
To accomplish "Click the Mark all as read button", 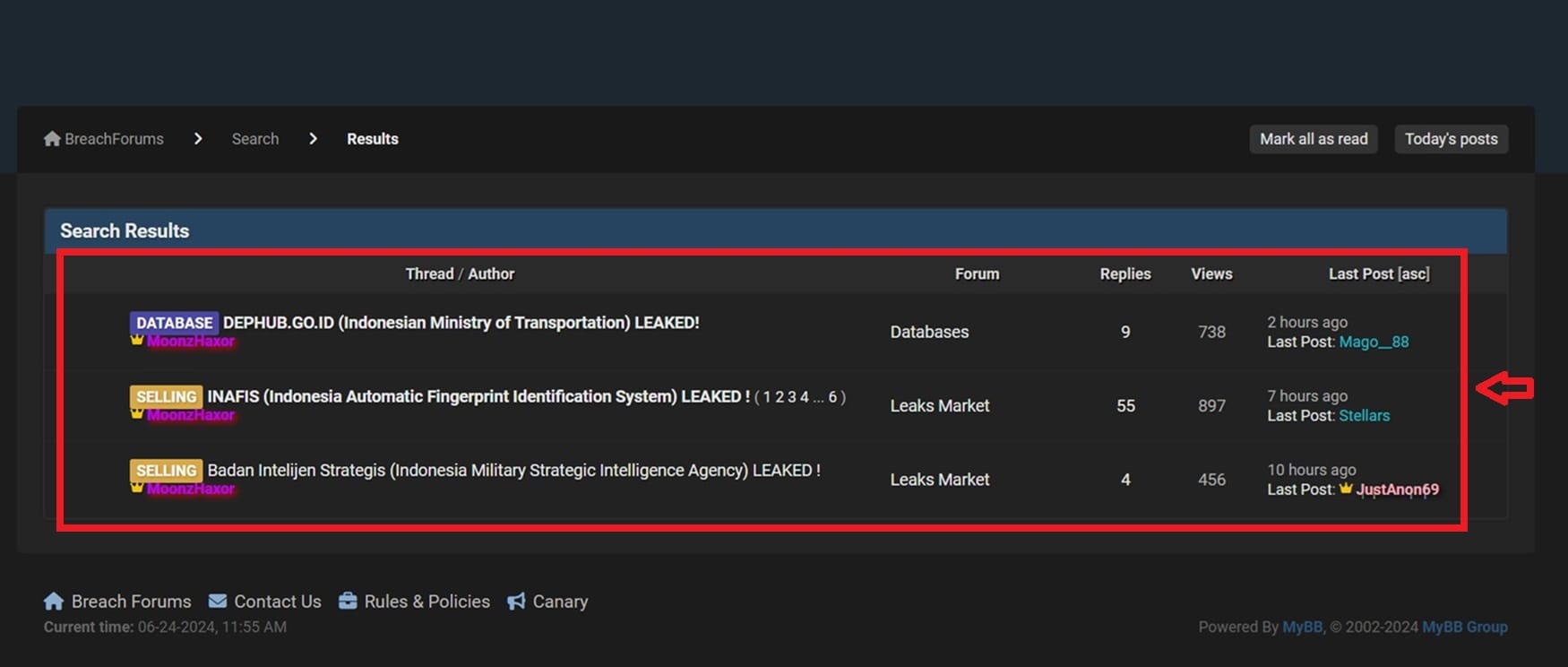I will 1314,139.
